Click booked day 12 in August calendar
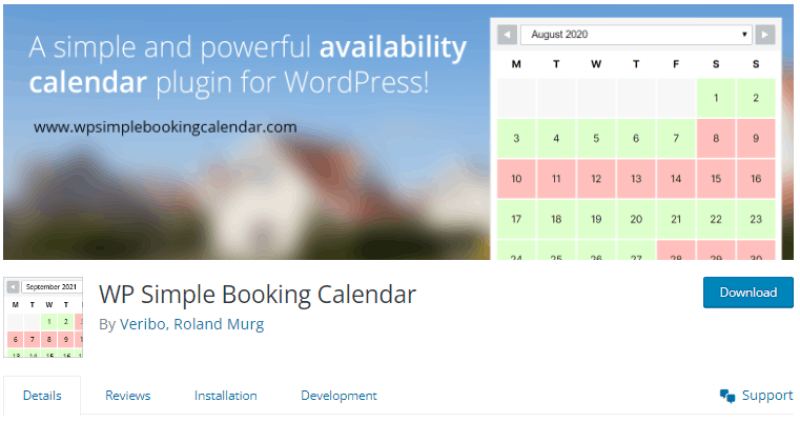Image resolution: width=800 pixels, height=422 pixels. [x=596, y=179]
